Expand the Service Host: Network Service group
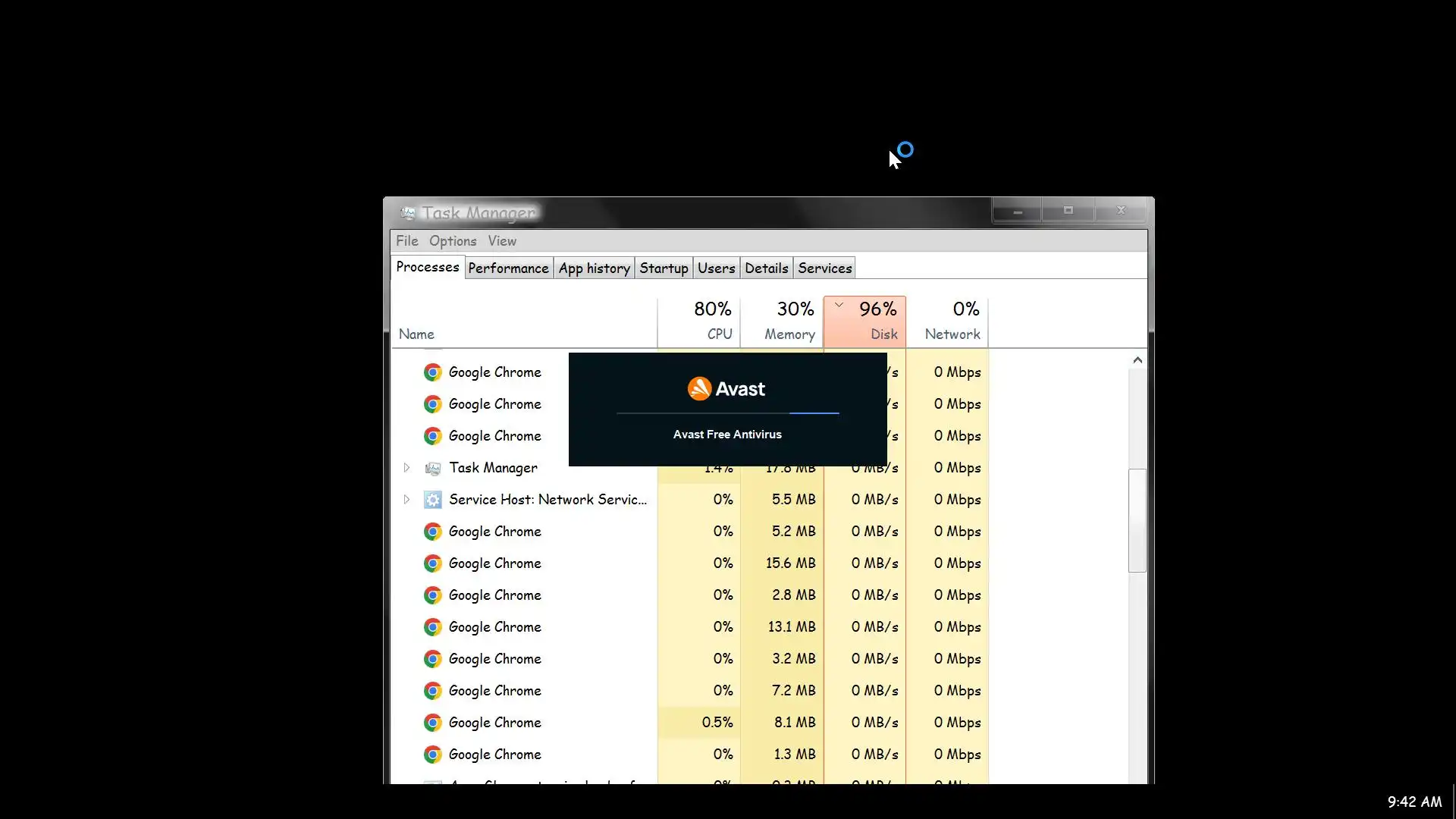 pyautogui.click(x=406, y=500)
